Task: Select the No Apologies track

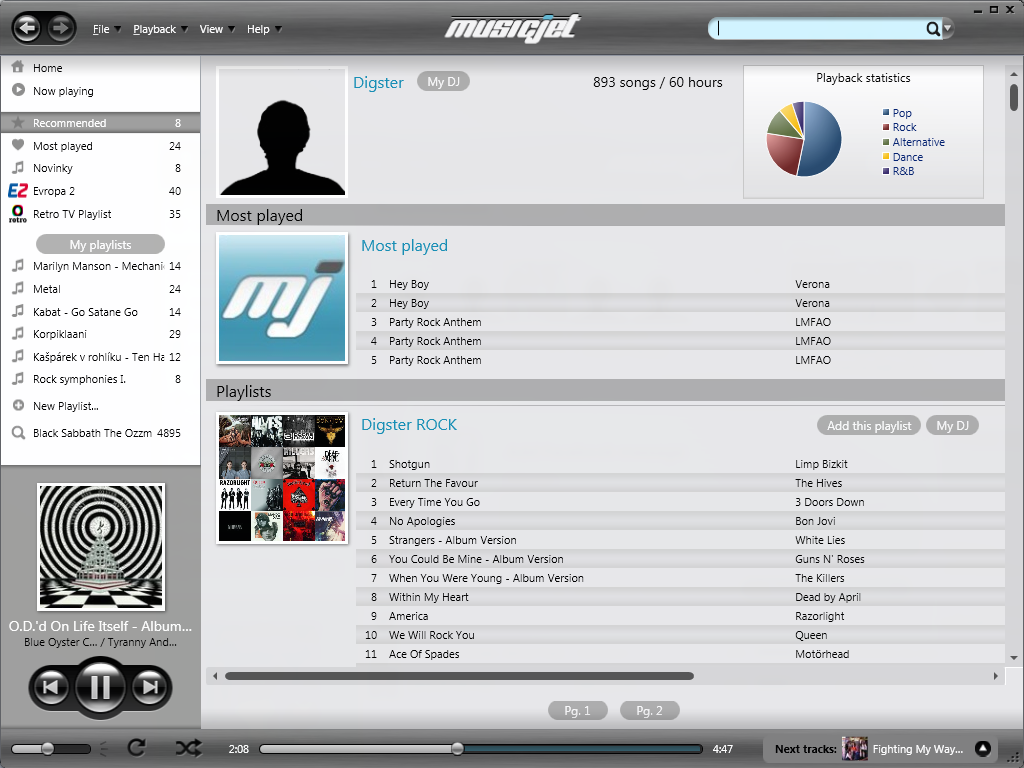Action: point(680,521)
